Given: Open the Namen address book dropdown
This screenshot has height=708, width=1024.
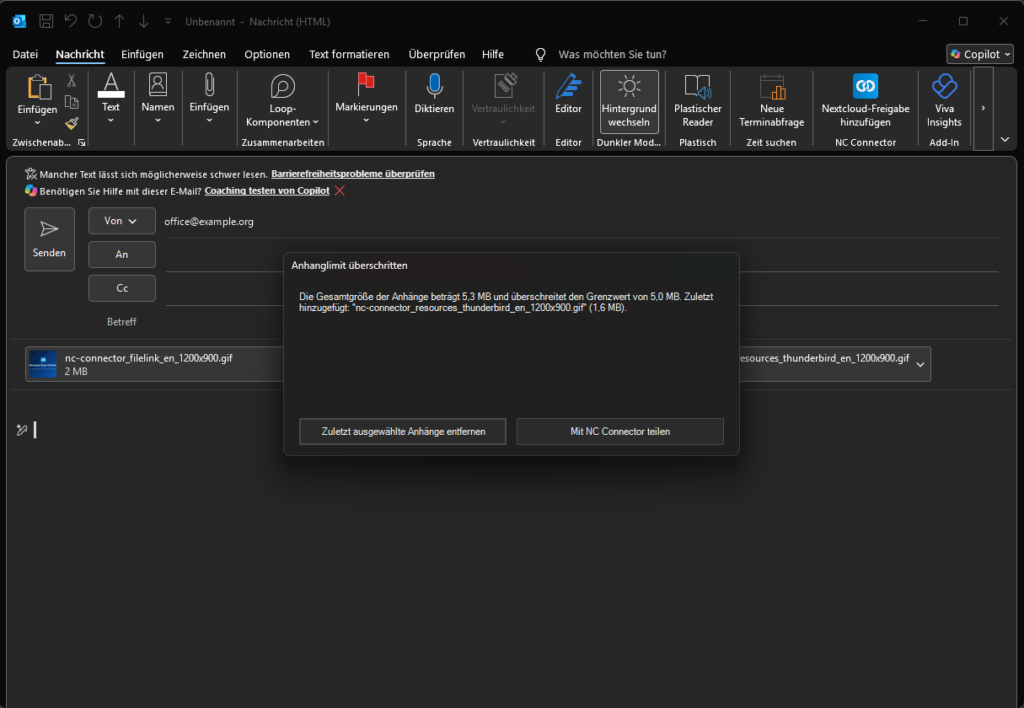Looking at the screenshot, I should (158, 98).
